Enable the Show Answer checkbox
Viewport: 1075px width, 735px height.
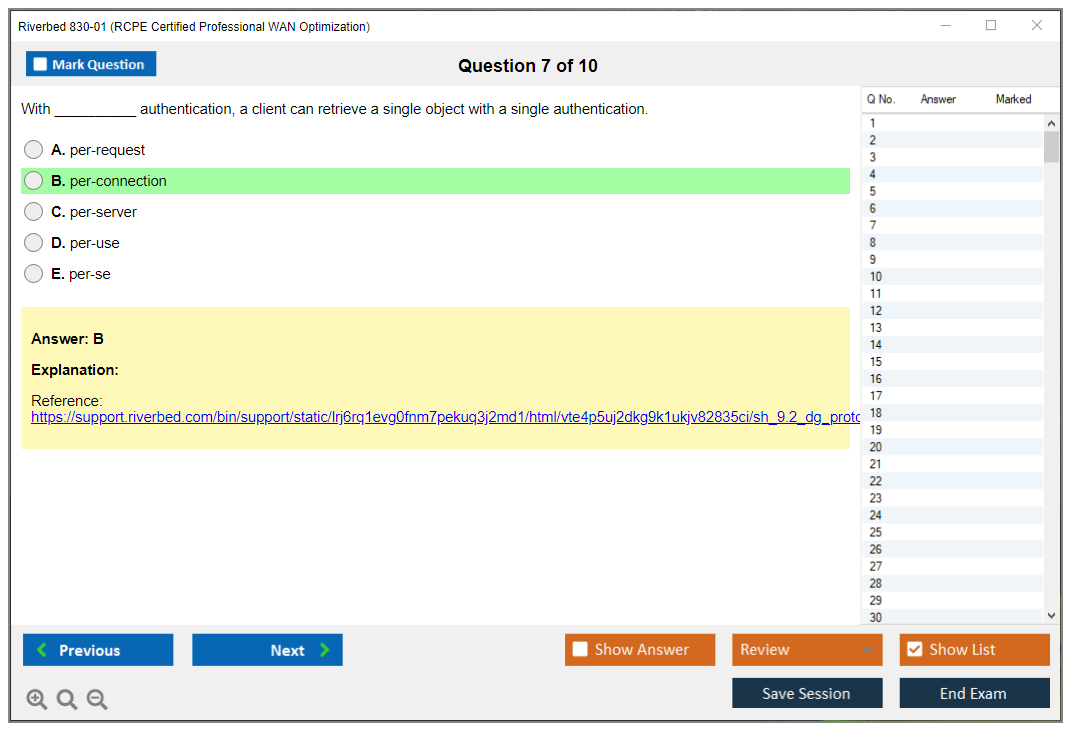(581, 650)
